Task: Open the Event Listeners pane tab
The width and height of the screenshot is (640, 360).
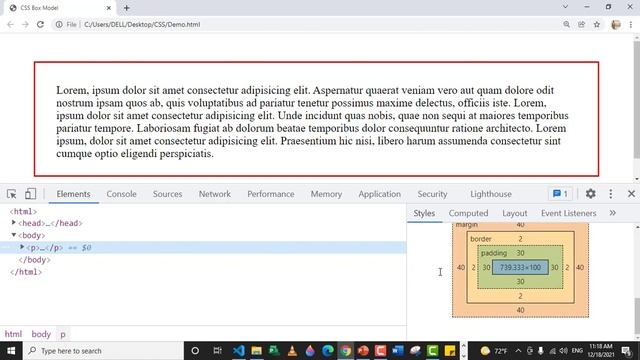Action: [569, 213]
